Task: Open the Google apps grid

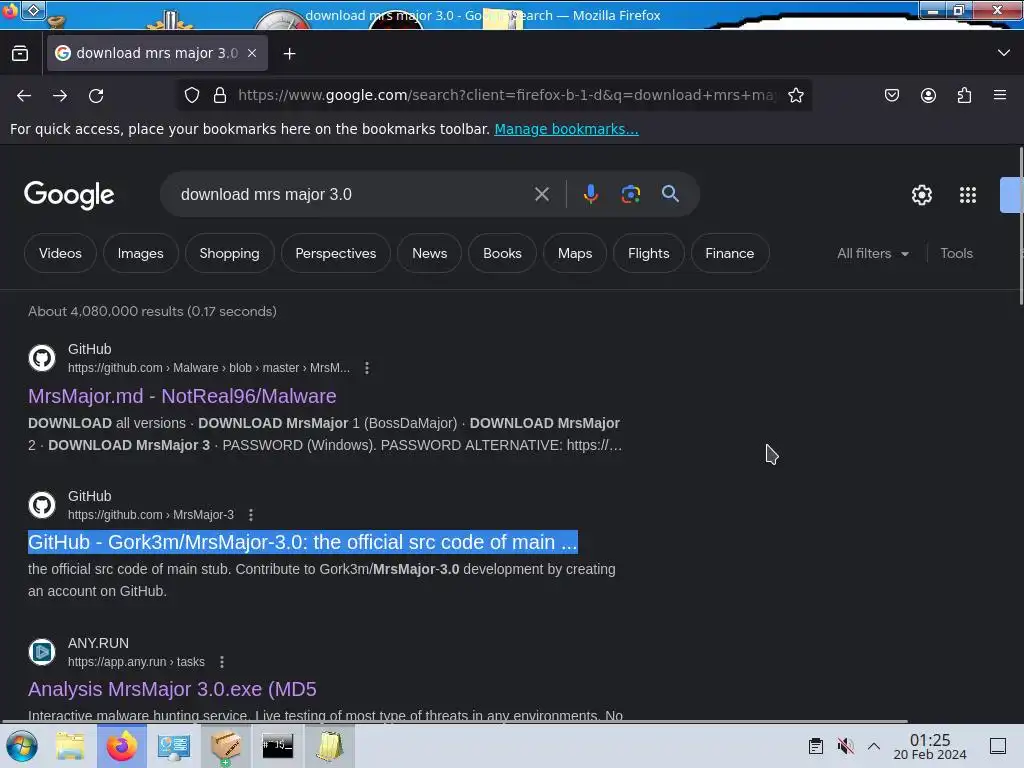Action: point(968,195)
